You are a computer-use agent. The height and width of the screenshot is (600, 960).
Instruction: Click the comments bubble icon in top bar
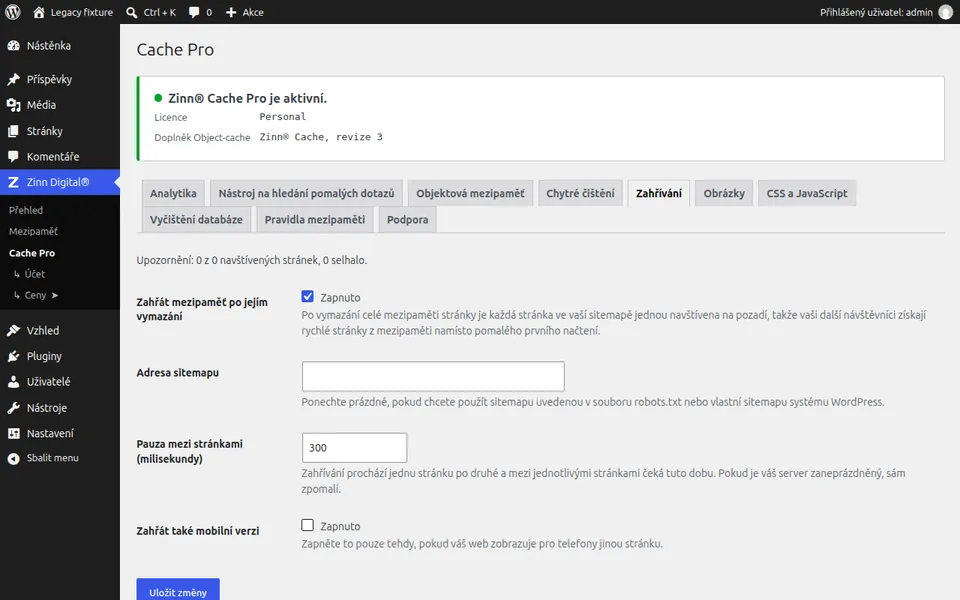pyautogui.click(x=194, y=12)
